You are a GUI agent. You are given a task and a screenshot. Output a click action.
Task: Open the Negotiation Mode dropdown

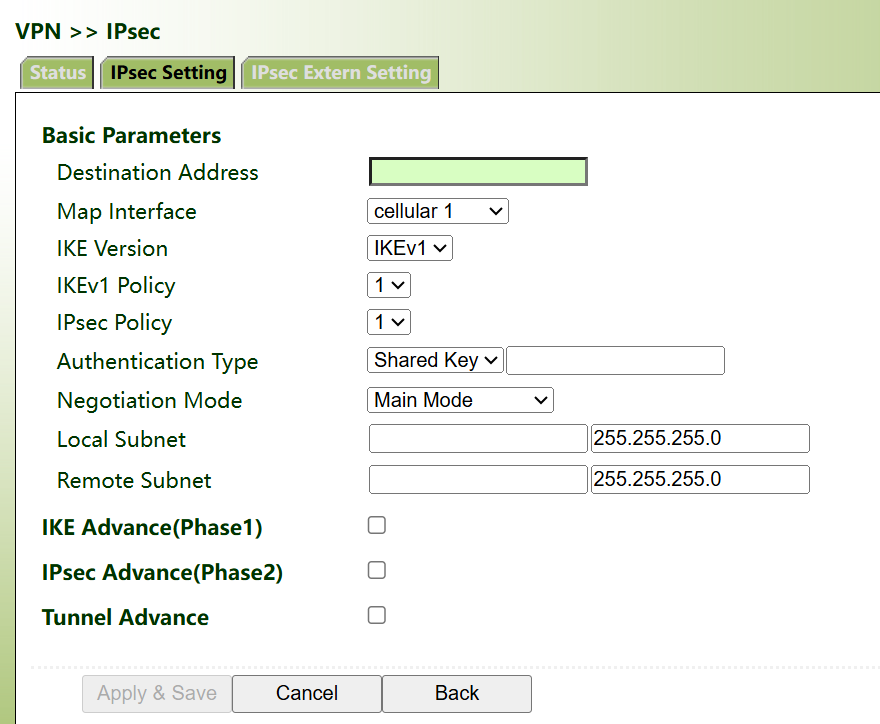(460, 400)
